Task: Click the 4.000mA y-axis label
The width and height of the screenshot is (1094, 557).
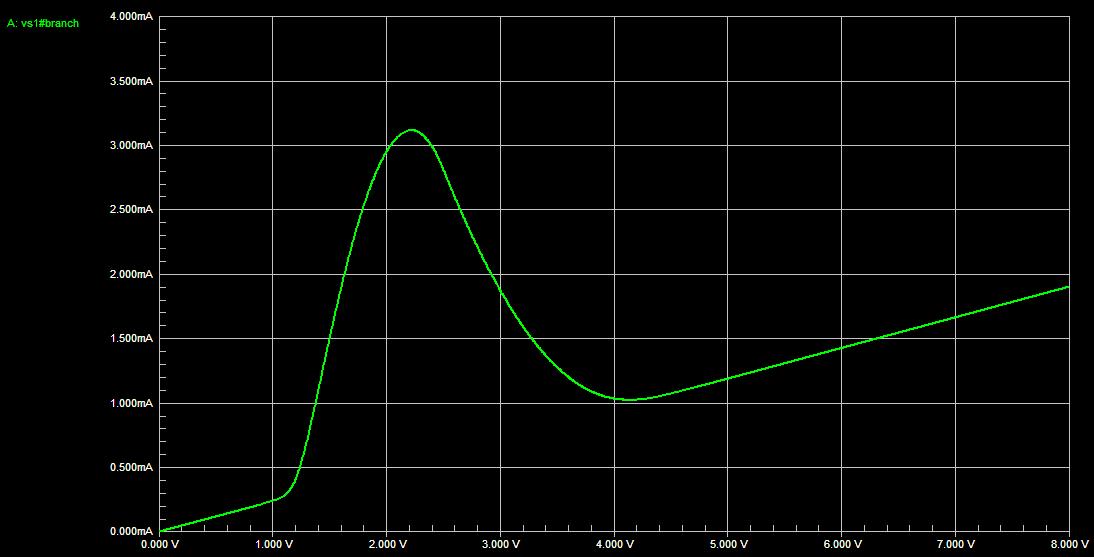Action: click(x=131, y=17)
